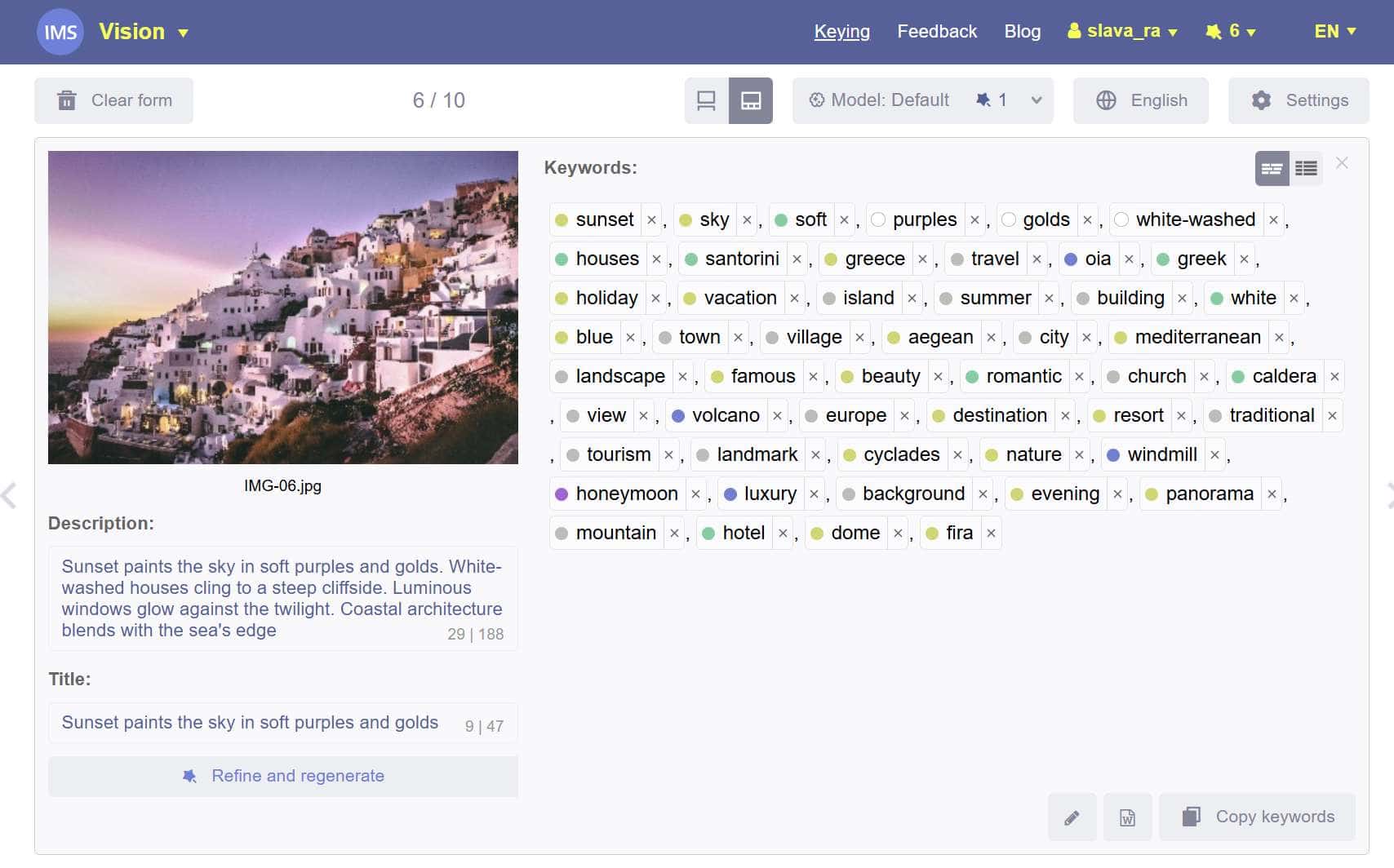The width and height of the screenshot is (1394, 868).
Task: Click the blue dot on 'oia' keyword
Action: click(1071, 259)
